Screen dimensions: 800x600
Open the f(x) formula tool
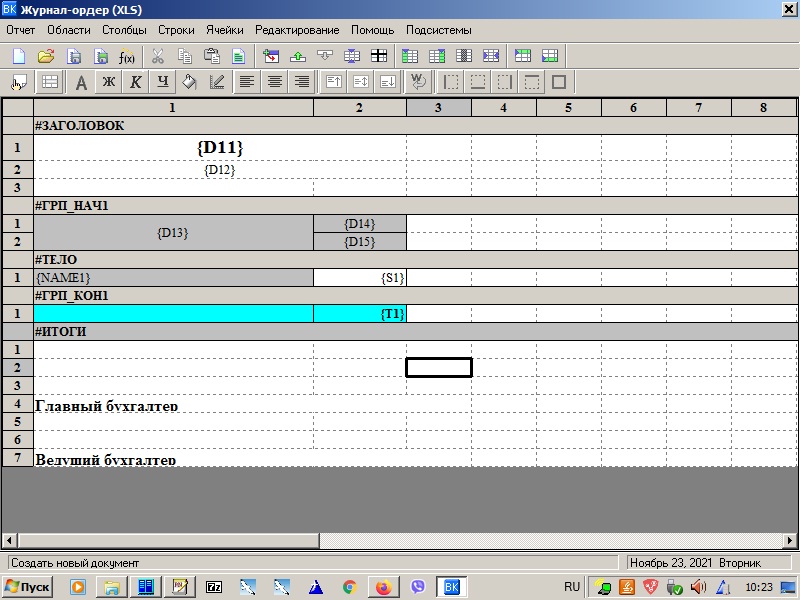[x=127, y=56]
